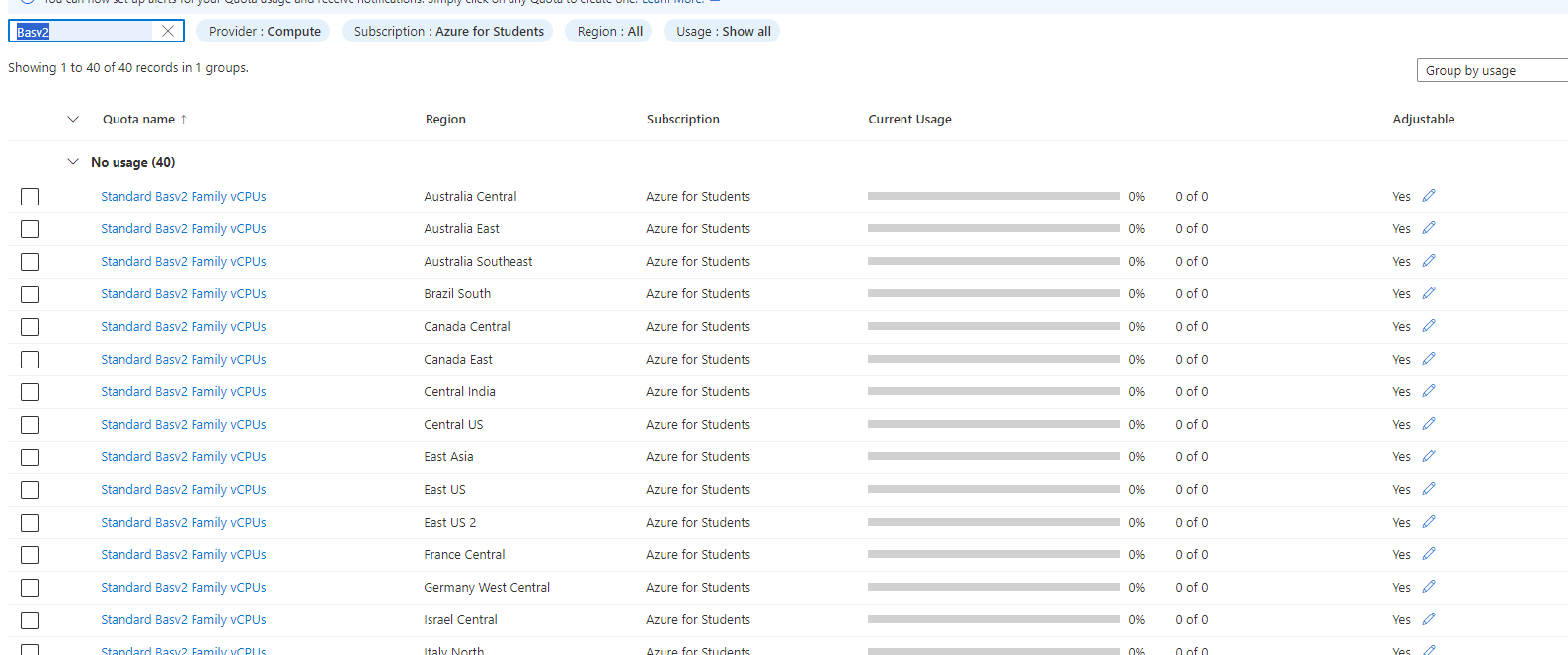This screenshot has width=1568, height=655.
Task: Open the Group by usage dropdown
Action: [1492, 70]
